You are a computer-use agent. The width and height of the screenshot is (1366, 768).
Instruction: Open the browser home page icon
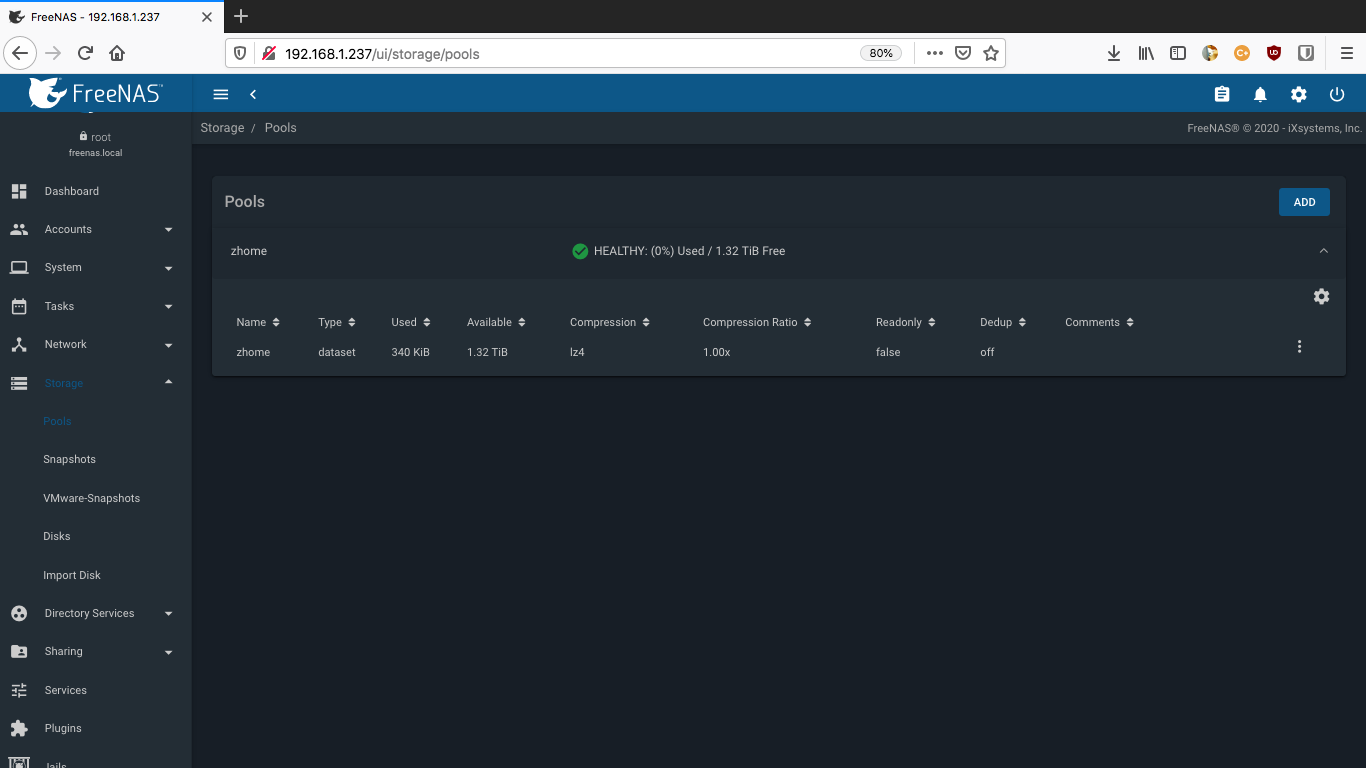click(117, 53)
